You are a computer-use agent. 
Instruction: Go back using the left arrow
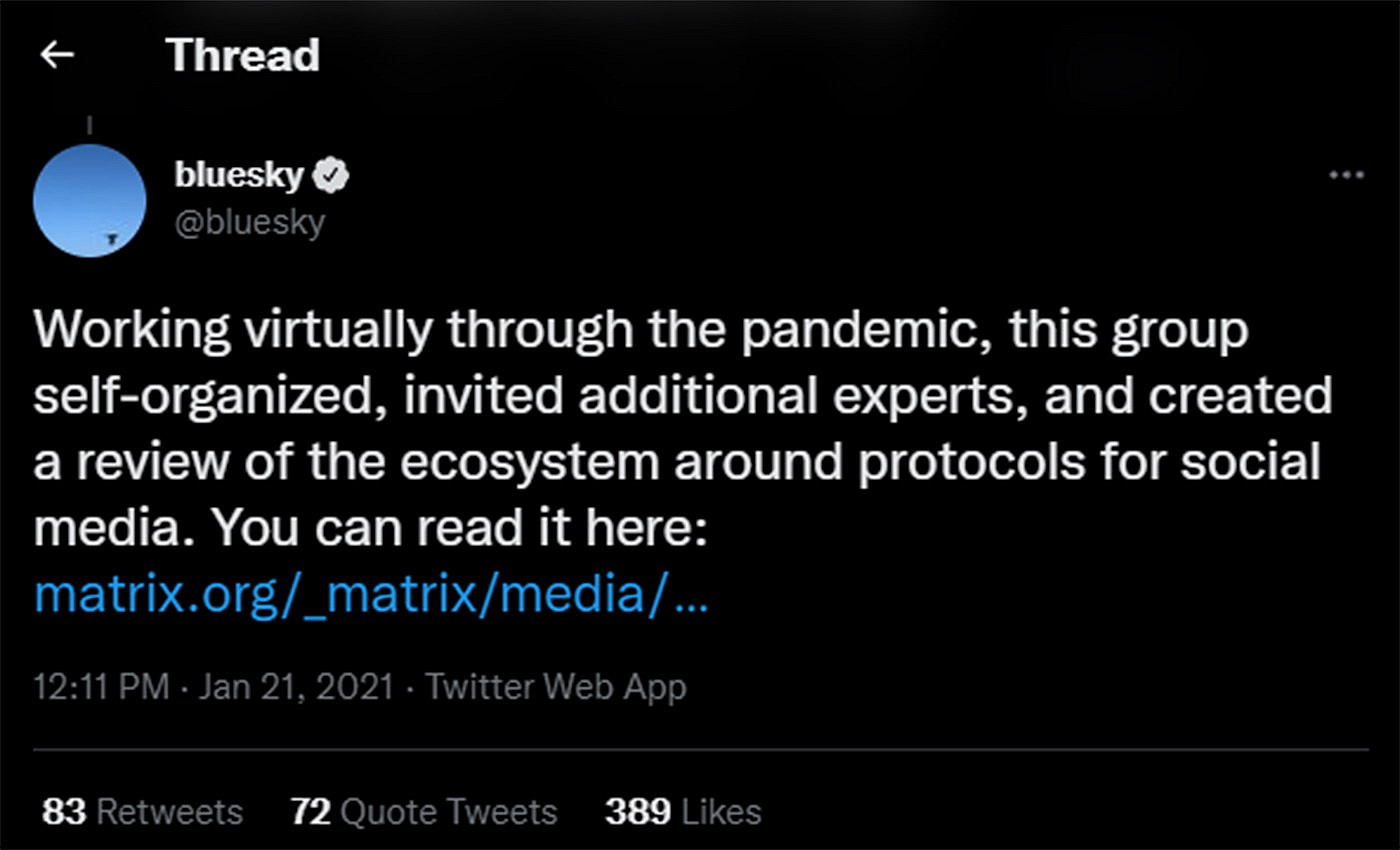[57, 56]
